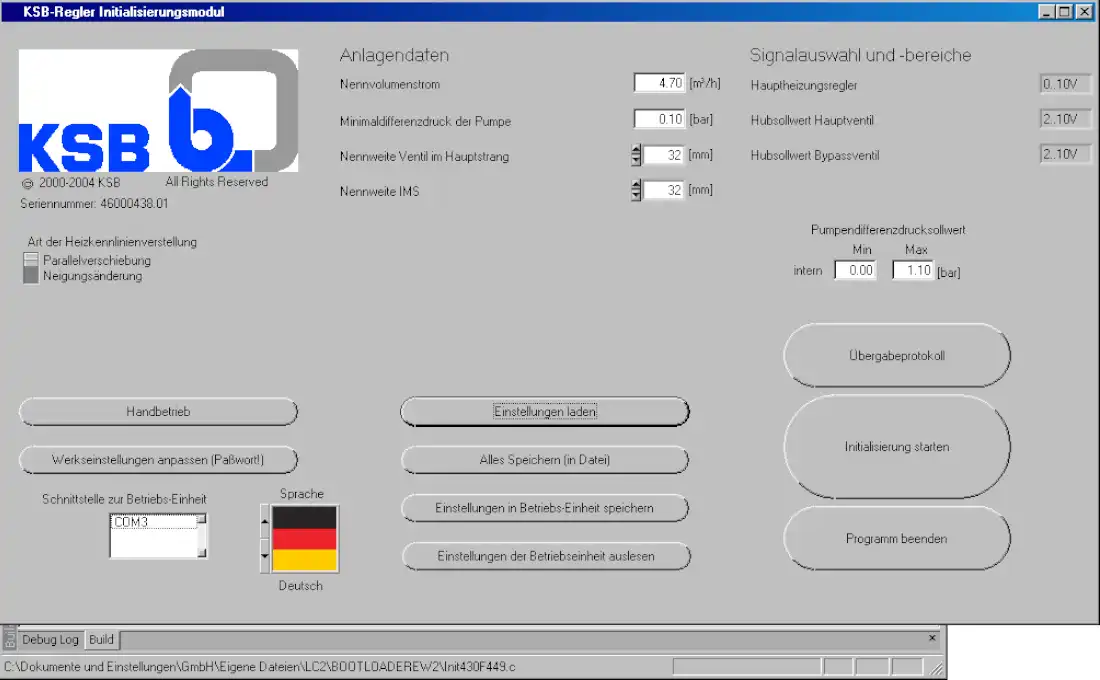Decrease Nennweite IMS value
This screenshot has height=680, width=1100.
636,195
